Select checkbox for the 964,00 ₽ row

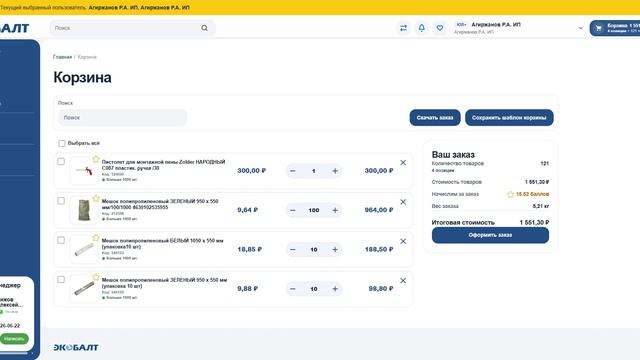[x=61, y=200]
